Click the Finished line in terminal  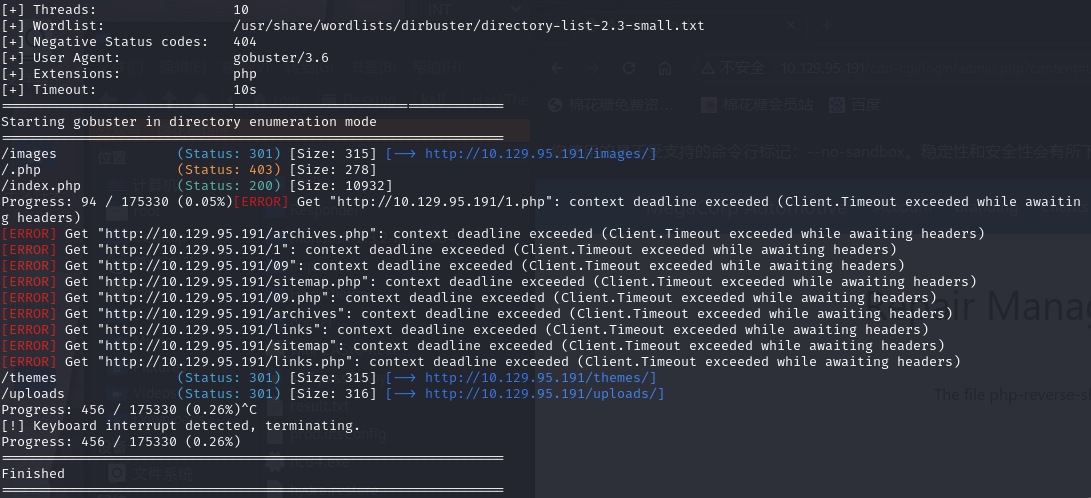[33, 474]
